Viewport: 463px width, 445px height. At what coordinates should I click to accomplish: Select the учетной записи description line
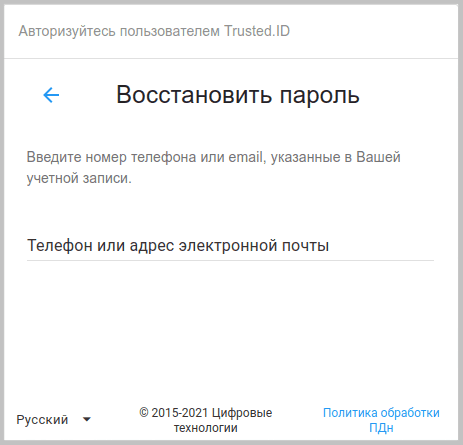pos(79,178)
